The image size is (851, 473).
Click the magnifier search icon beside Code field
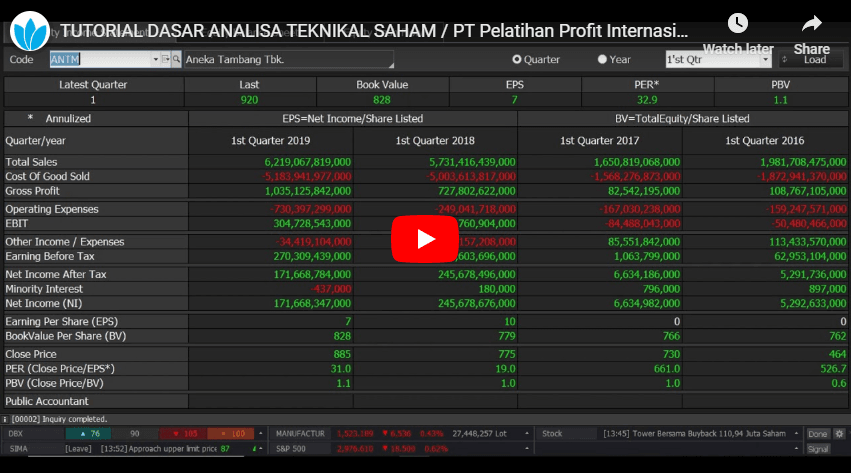177,60
